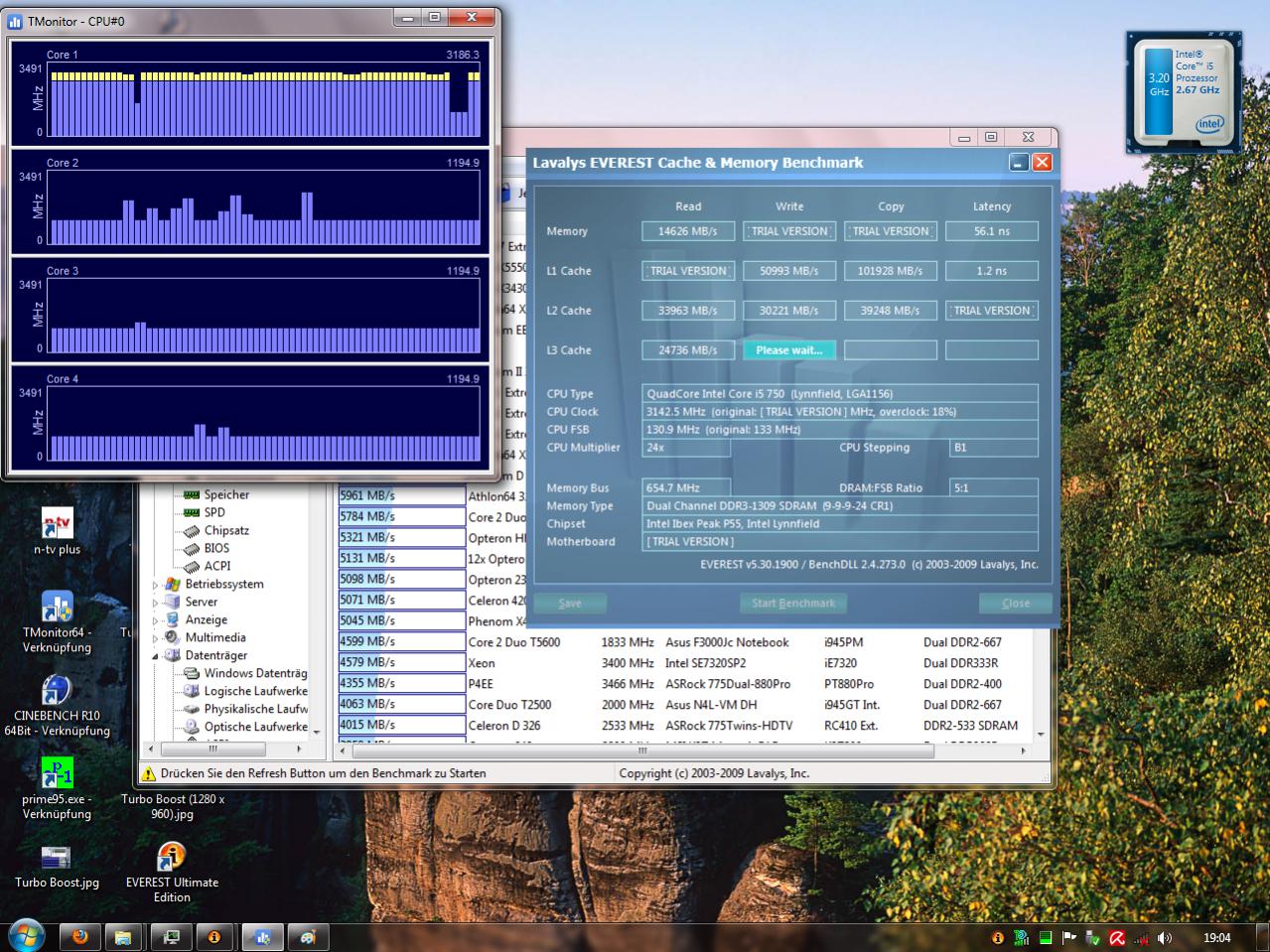Open Firefox from the taskbar
This screenshot has height=952, width=1270.
(79, 936)
